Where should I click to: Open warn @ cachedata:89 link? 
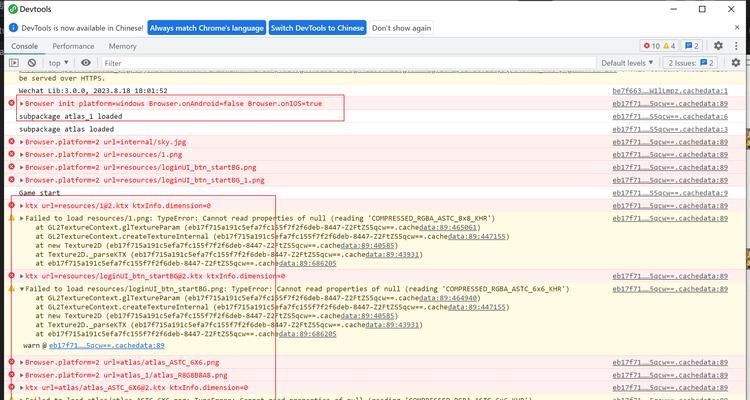coord(107,345)
